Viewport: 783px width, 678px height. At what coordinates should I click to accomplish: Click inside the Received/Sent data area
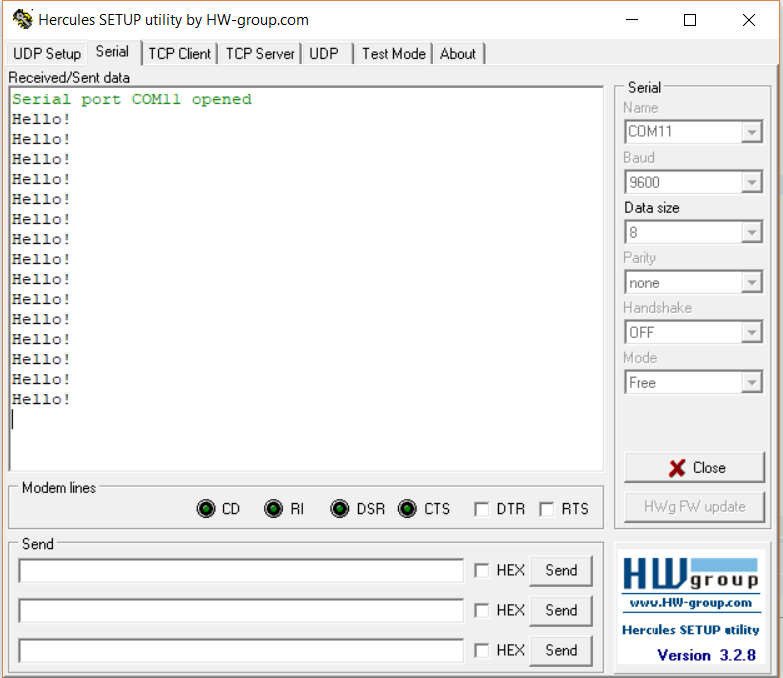point(306,279)
